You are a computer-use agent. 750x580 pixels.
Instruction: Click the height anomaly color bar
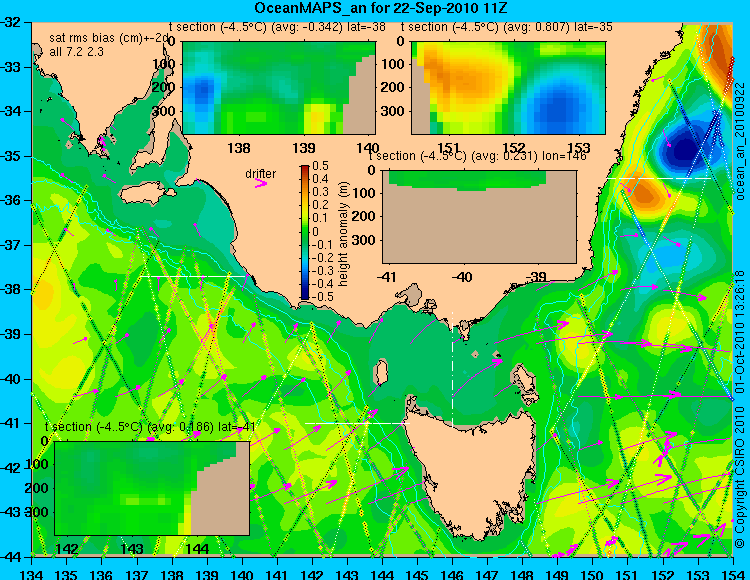[305, 232]
